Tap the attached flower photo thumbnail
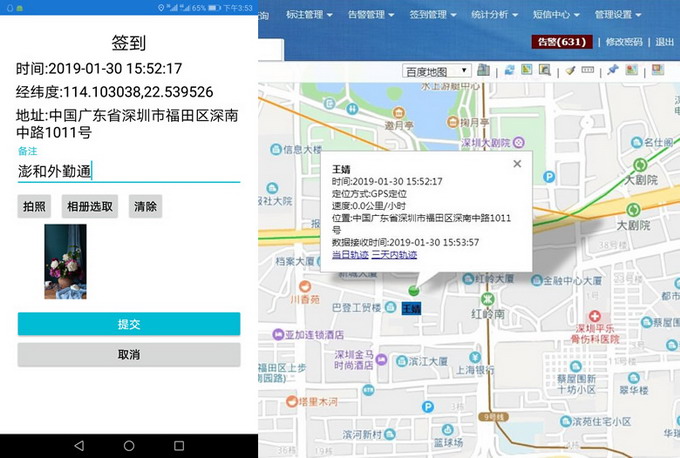The width and height of the screenshot is (680, 458). pos(65,262)
